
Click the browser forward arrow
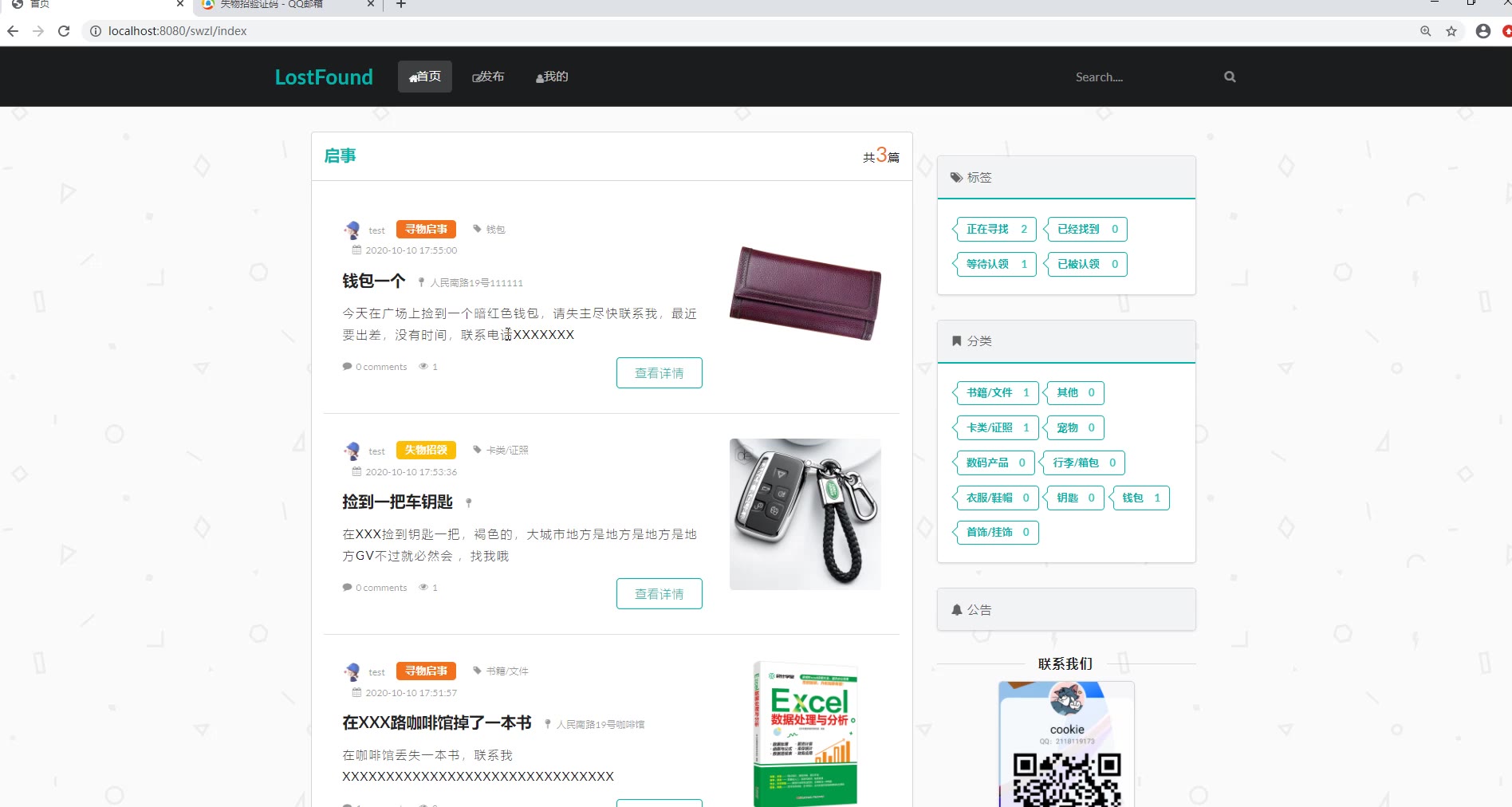[x=38, y=31]
